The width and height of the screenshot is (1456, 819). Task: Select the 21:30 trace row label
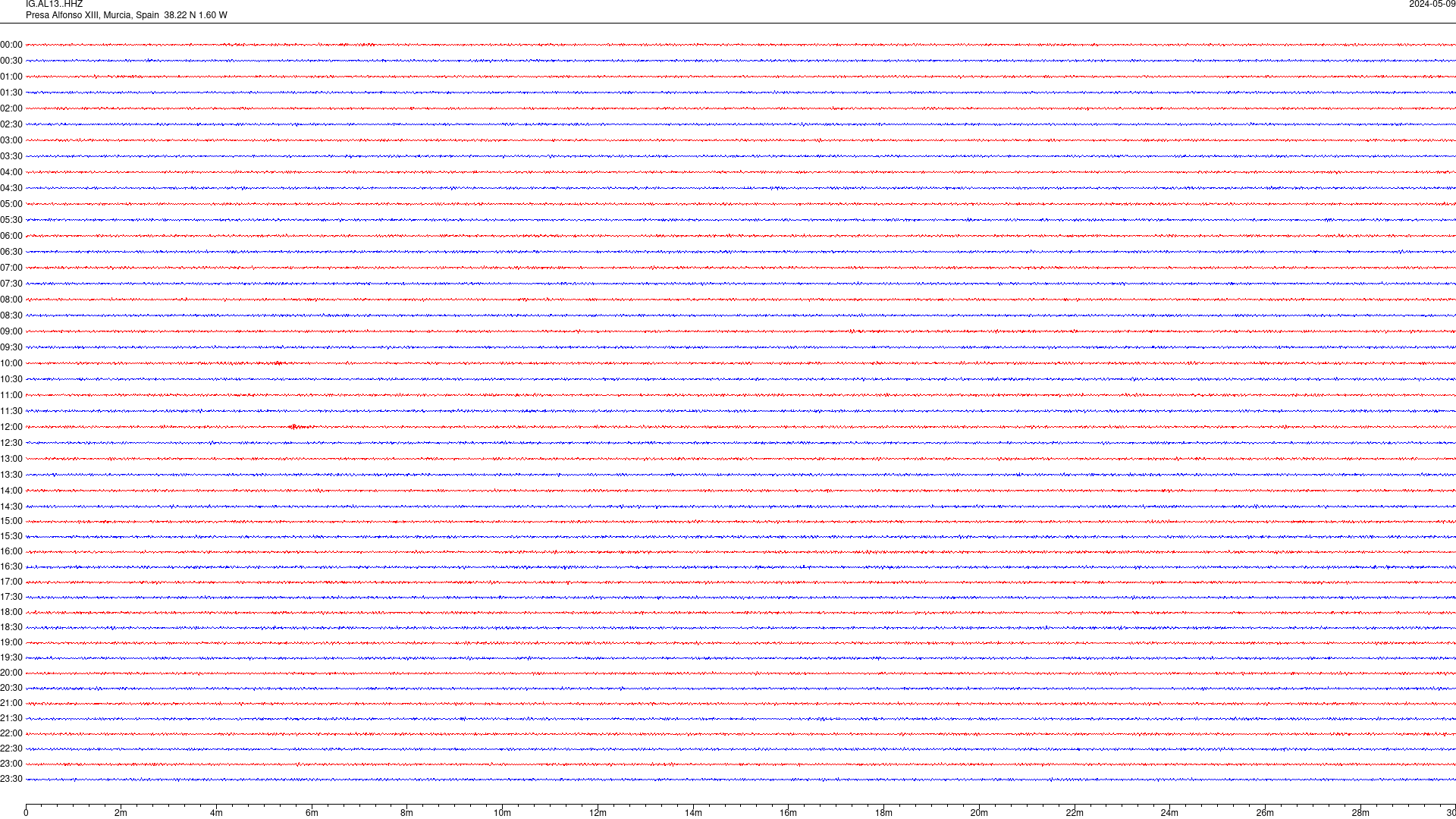tap(11, 718)
